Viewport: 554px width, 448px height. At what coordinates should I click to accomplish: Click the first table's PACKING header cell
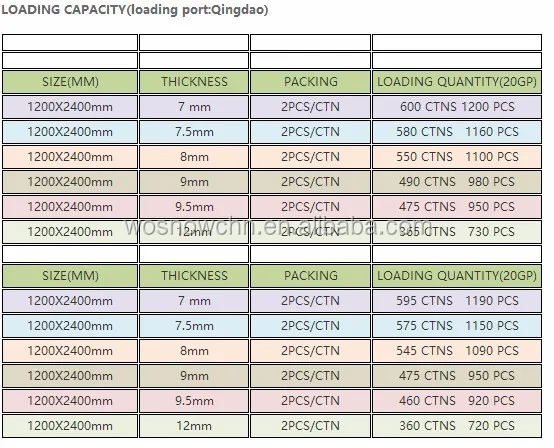coord(310,82)
